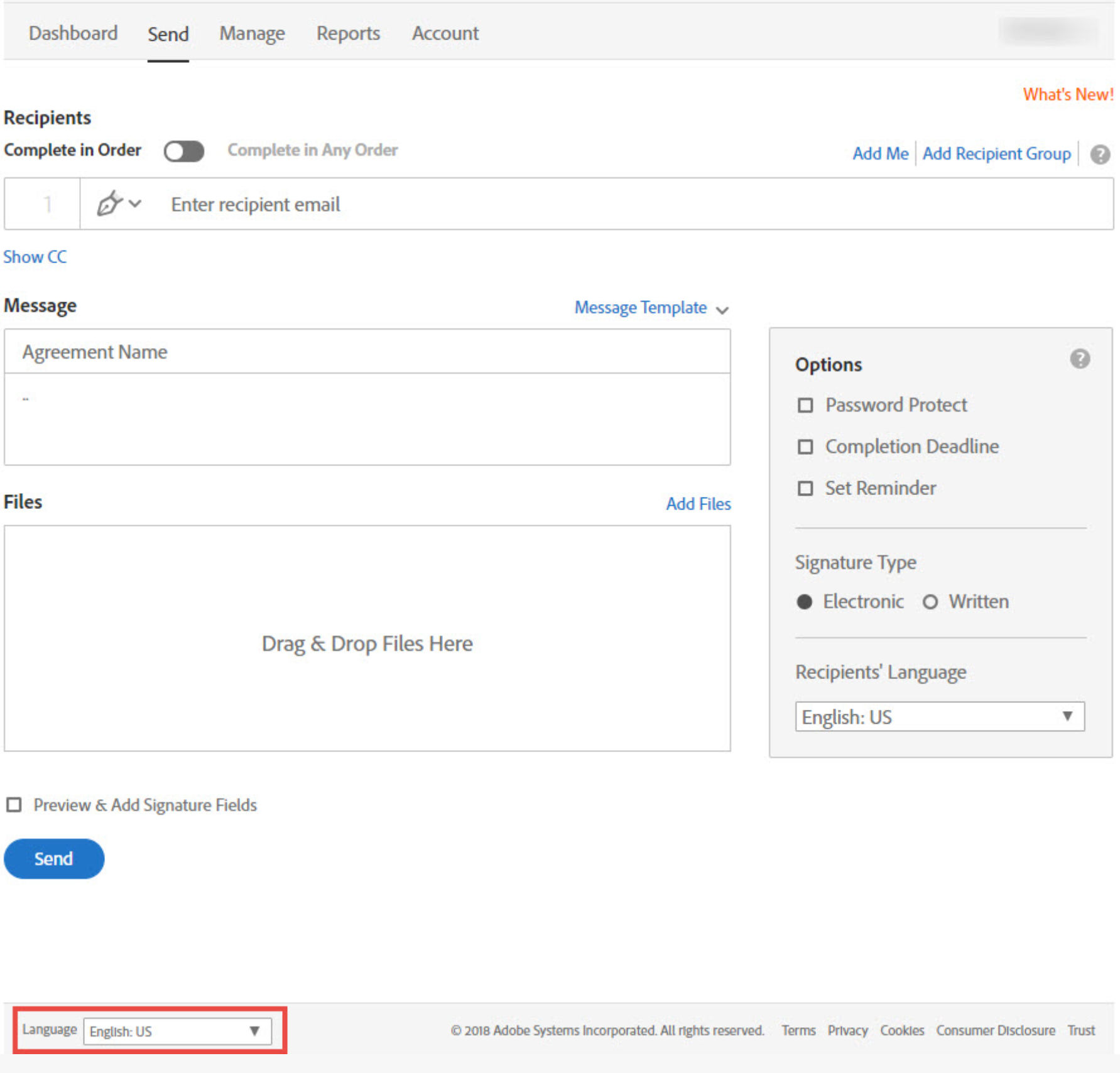Open the Dashboard tab

[73, 33]
